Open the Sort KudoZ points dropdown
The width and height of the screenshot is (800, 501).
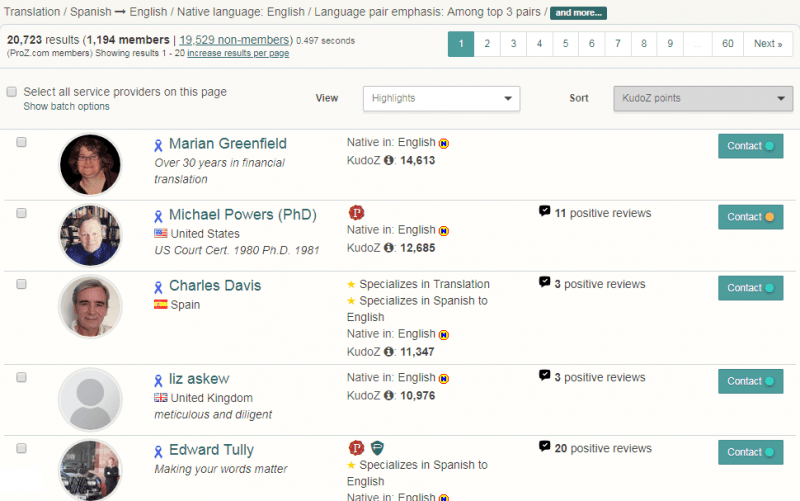coord(702,98)
